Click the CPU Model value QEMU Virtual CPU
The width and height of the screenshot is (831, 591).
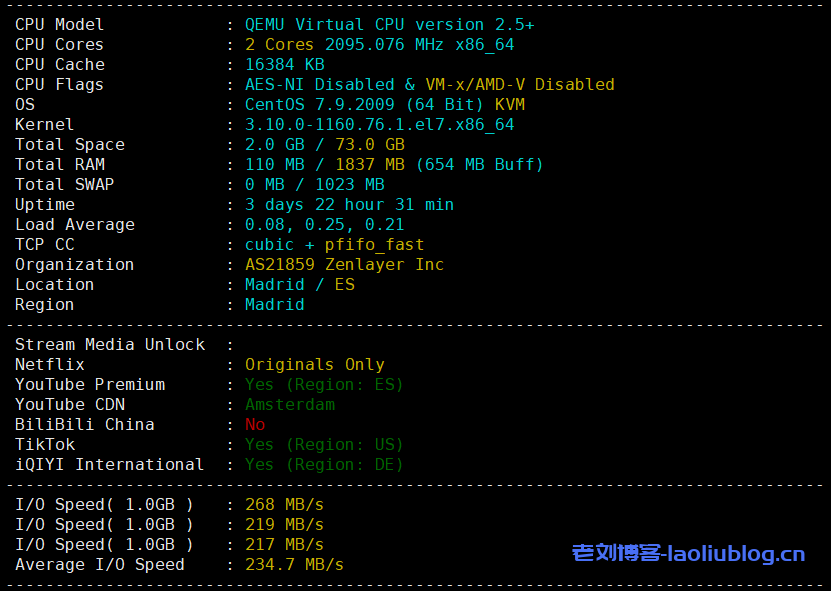click(x=389, y=24)
